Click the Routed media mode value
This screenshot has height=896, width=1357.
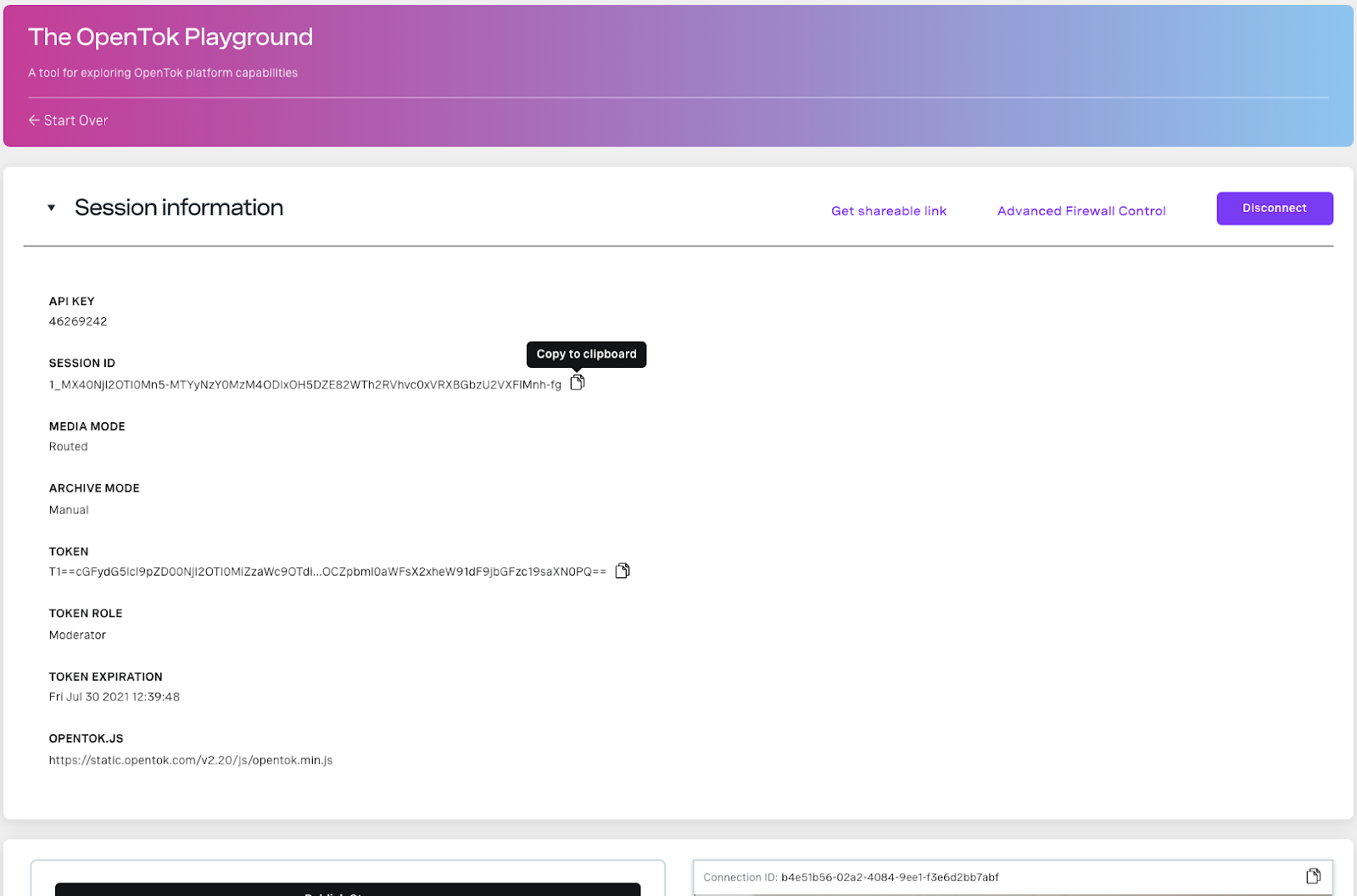pyautogui.click(x=69, y=447)
